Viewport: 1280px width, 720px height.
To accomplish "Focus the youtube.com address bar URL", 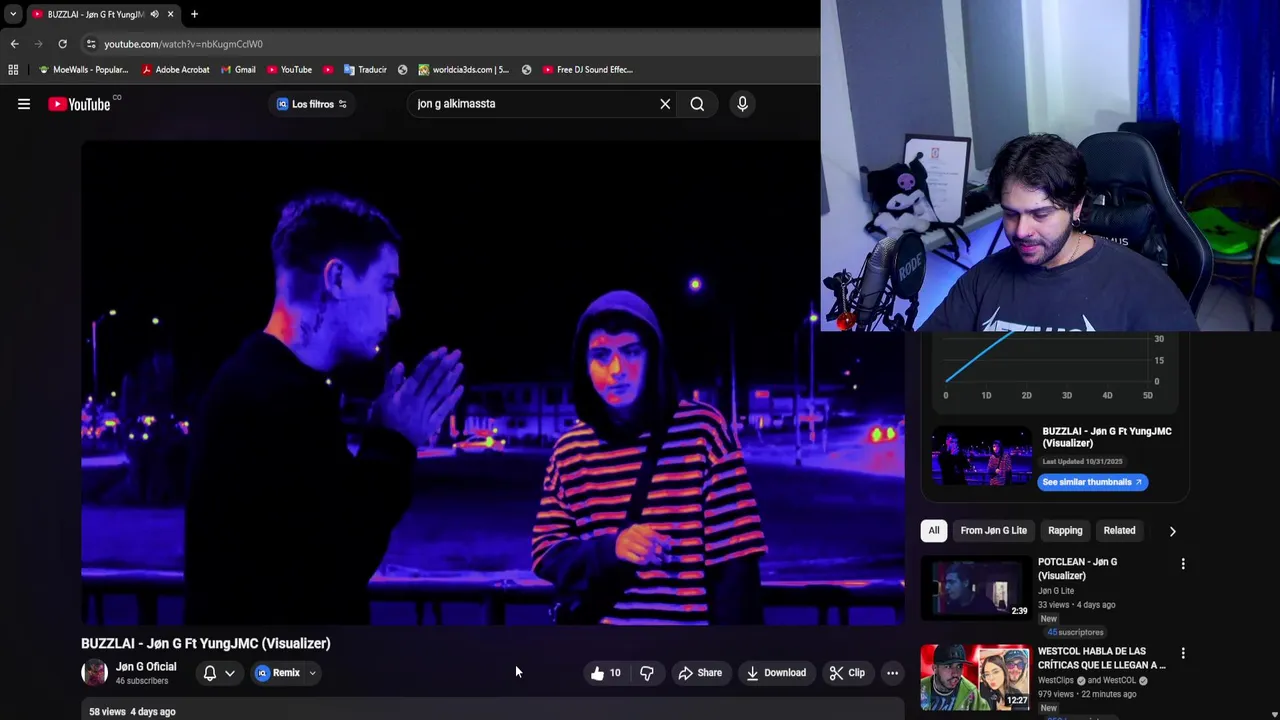I will point(183,44).
